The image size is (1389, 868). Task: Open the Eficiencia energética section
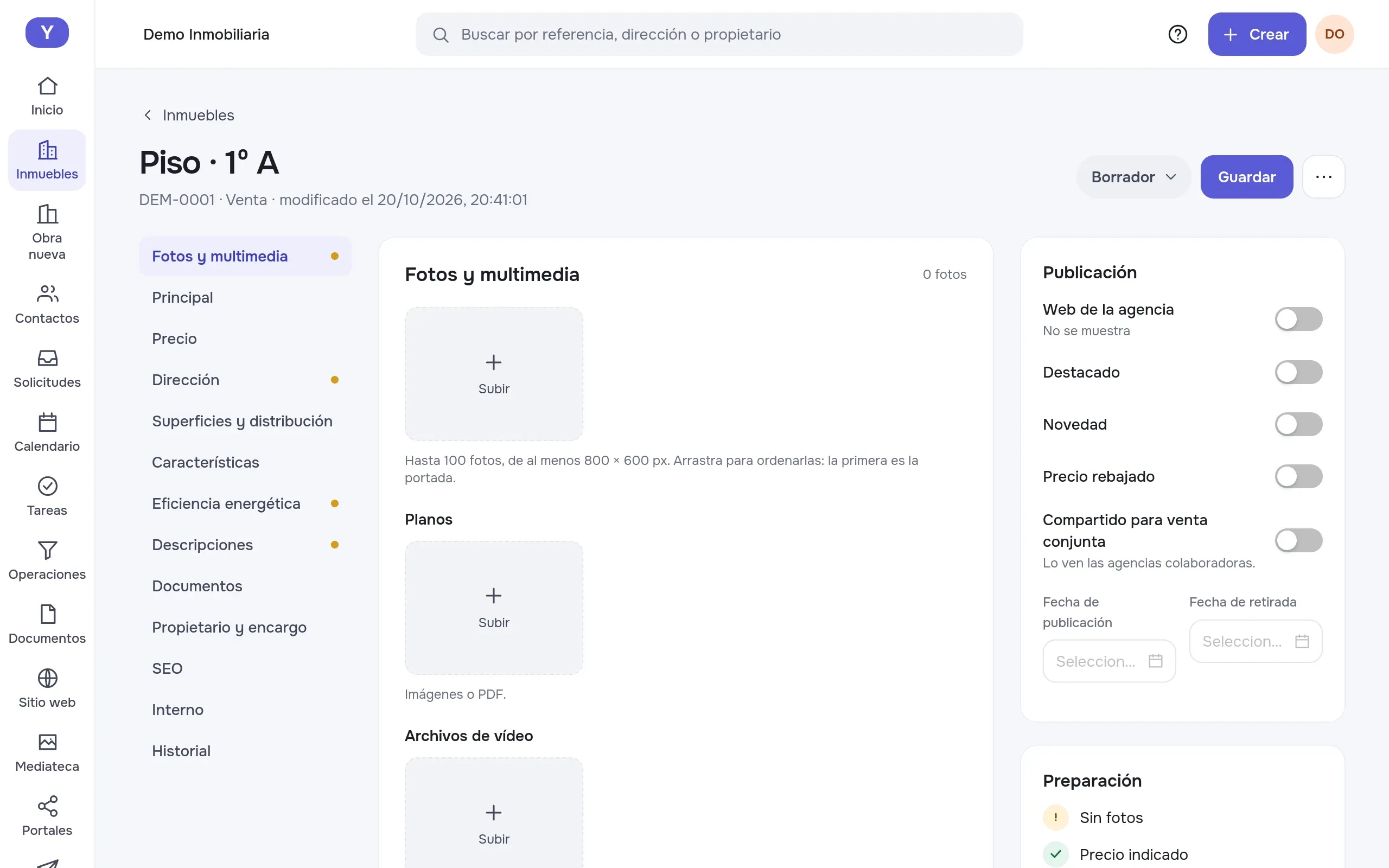(x=245, y=503)
